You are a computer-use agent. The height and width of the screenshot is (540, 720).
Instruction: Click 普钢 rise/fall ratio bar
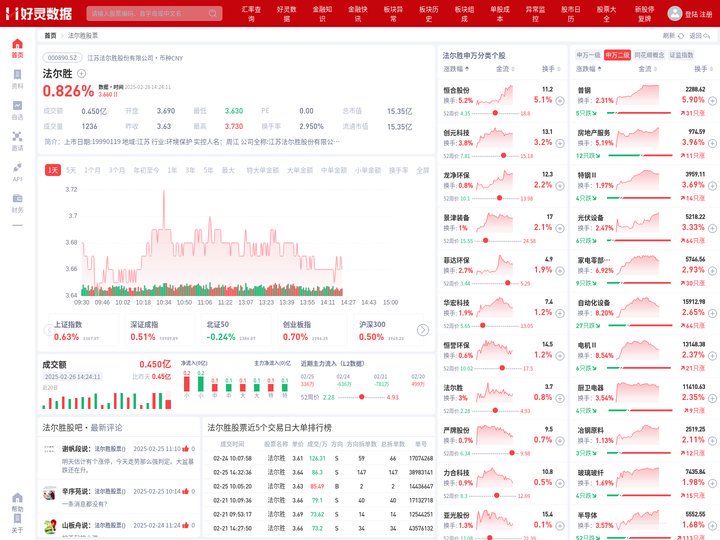(x=639, y=113)
